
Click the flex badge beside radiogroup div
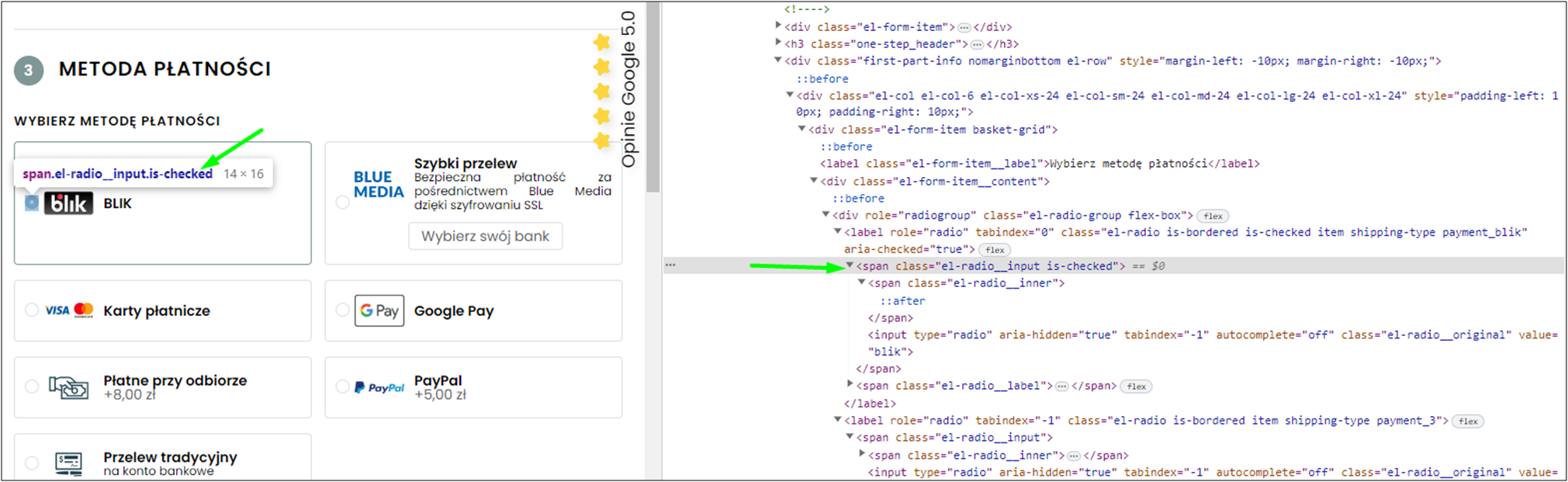[1213, 216]
